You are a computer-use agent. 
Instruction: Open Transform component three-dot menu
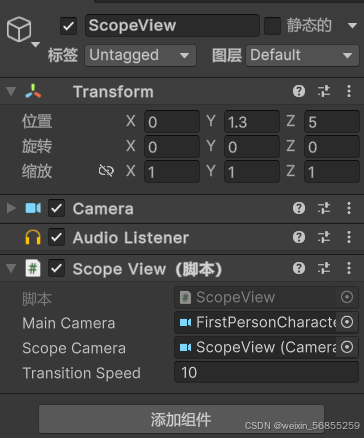coord(349,91)
